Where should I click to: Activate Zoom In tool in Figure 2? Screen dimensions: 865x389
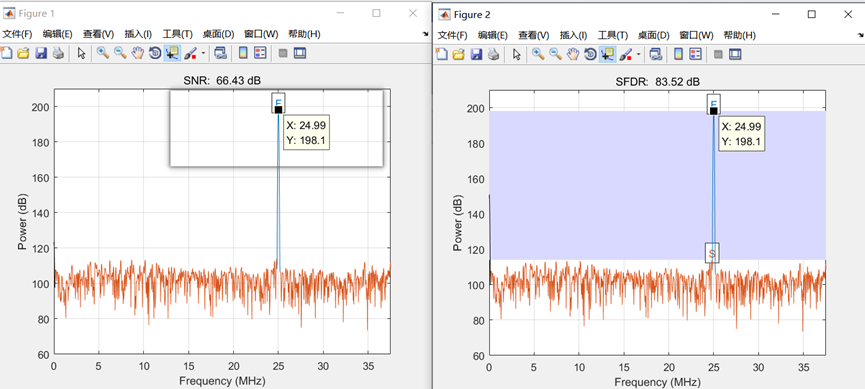tap(538, 54)
